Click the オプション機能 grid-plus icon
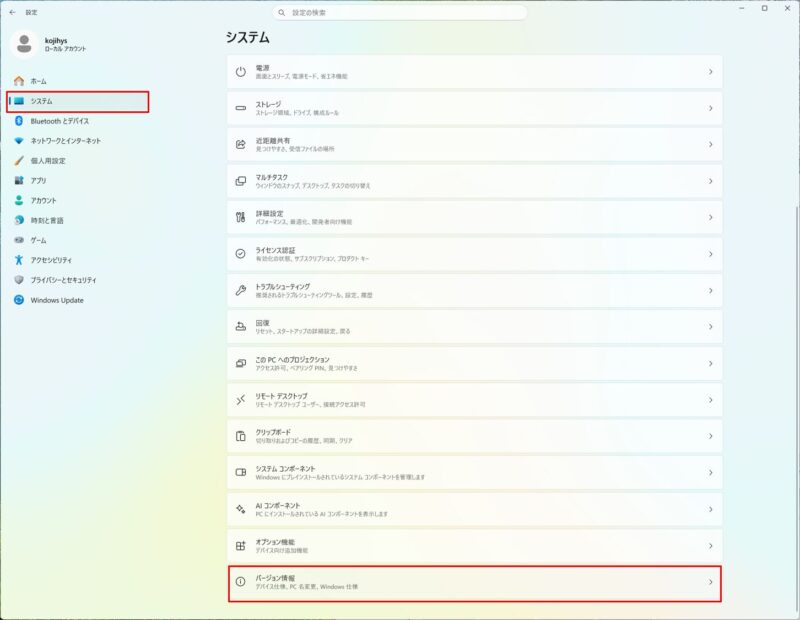This screenshot has height=620, width=800. [x=240, y=546]
